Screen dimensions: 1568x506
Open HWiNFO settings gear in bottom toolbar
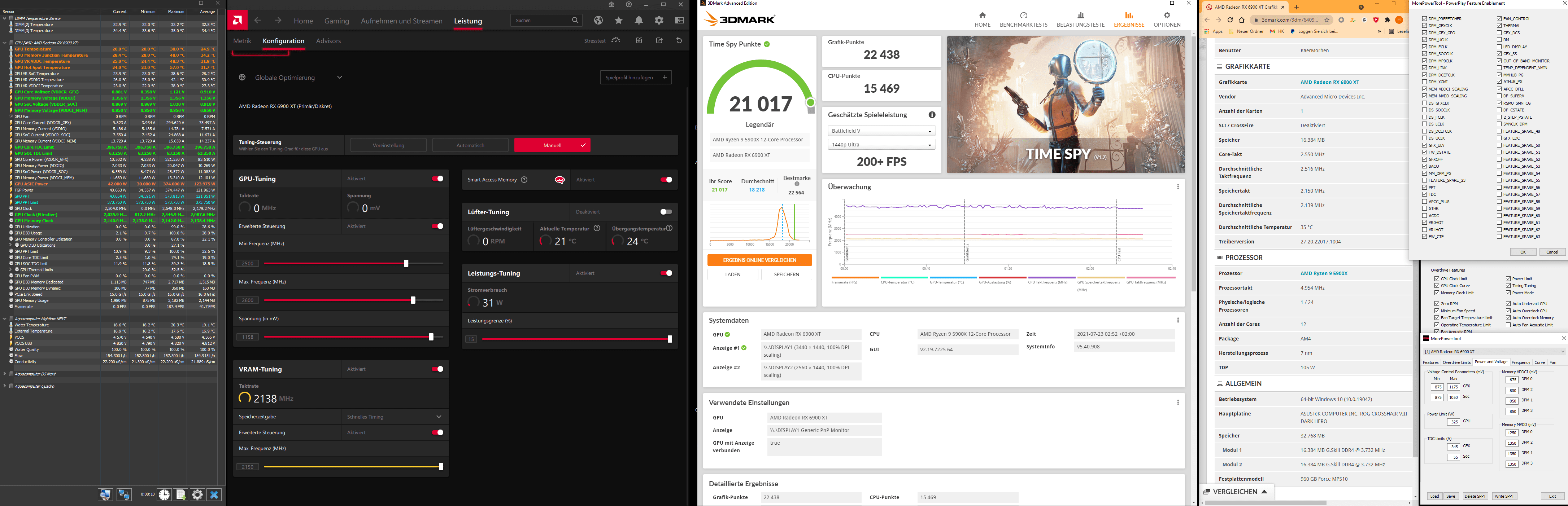pyautogui.click(x=197, y=495)
